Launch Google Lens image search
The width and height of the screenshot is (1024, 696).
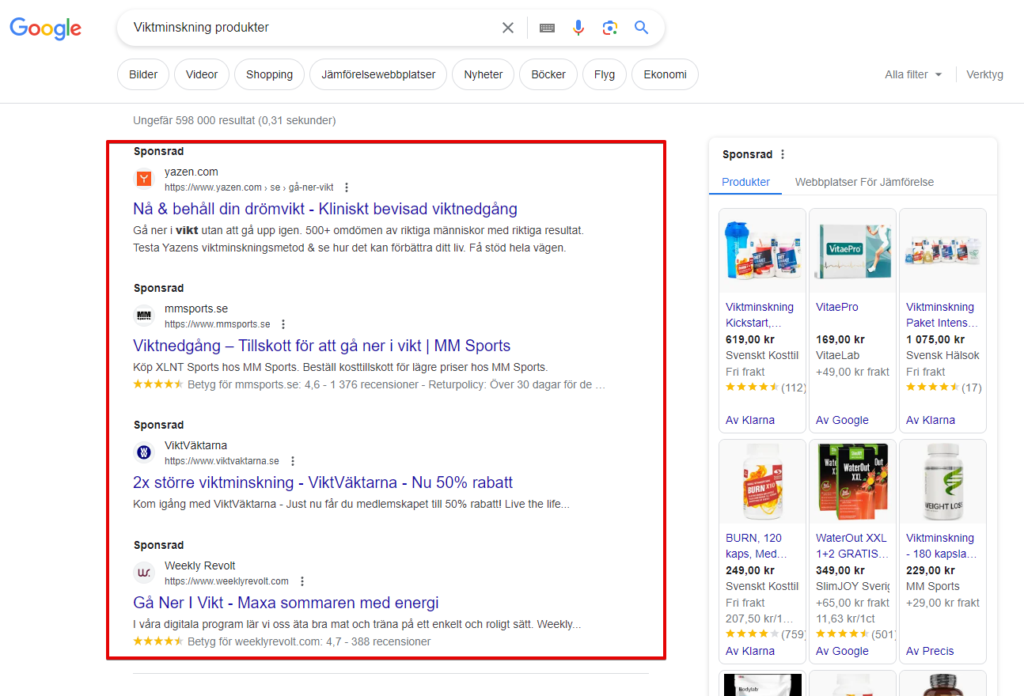[x=610, y=27]
